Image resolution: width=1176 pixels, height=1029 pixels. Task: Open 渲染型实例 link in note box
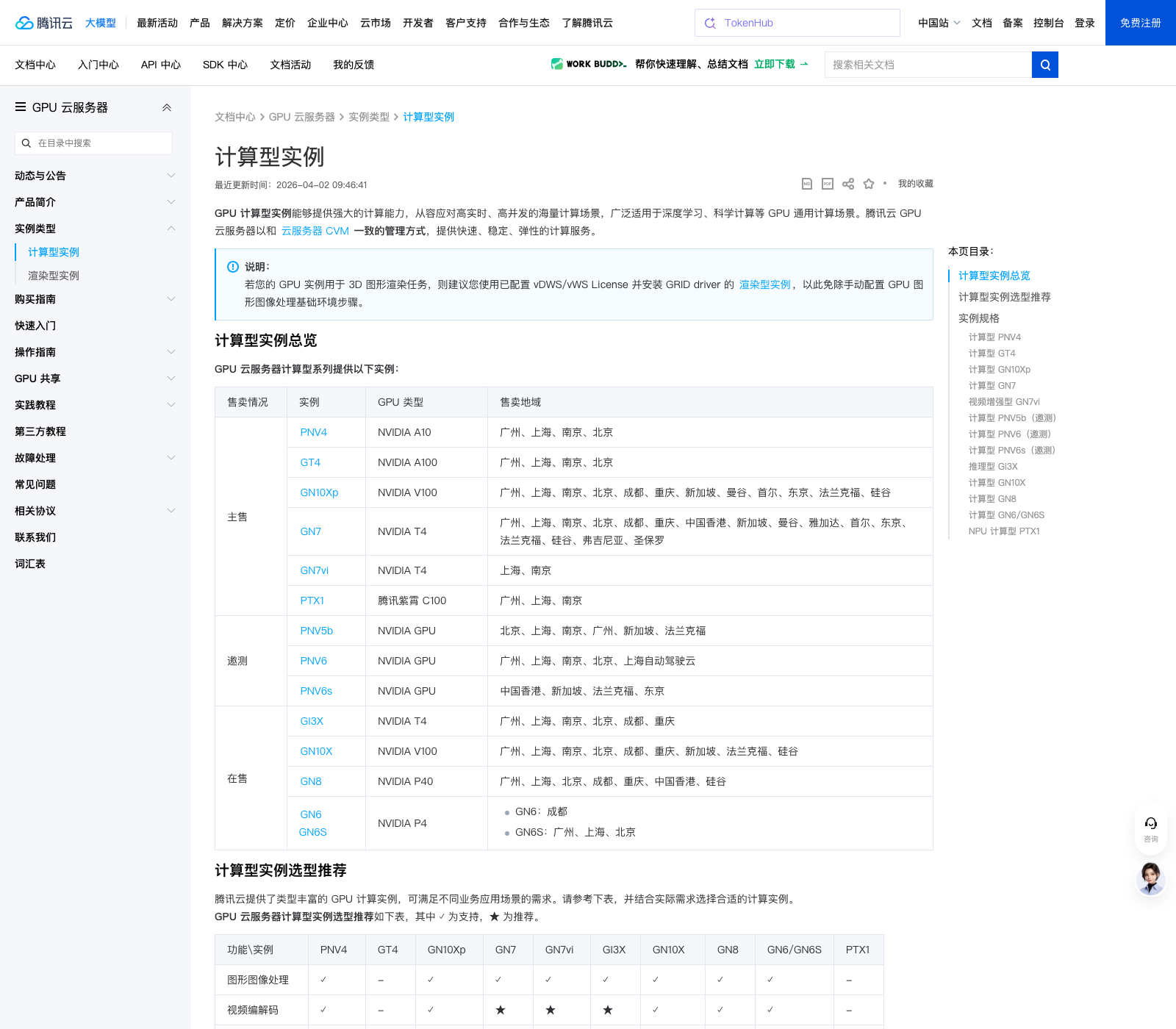pos(765,284)
